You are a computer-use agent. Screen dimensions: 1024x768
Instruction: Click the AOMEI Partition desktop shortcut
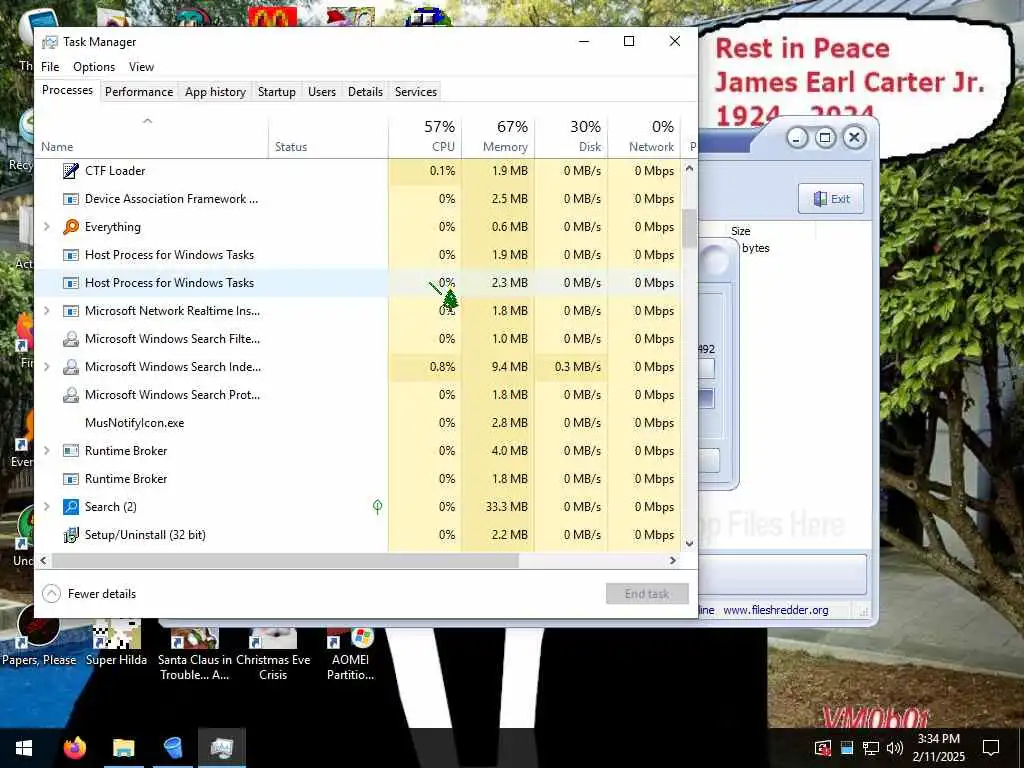[351, 654]
